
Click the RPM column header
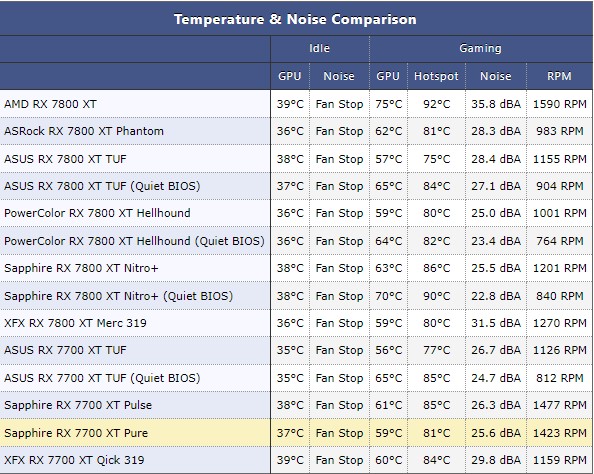[559, 76]
